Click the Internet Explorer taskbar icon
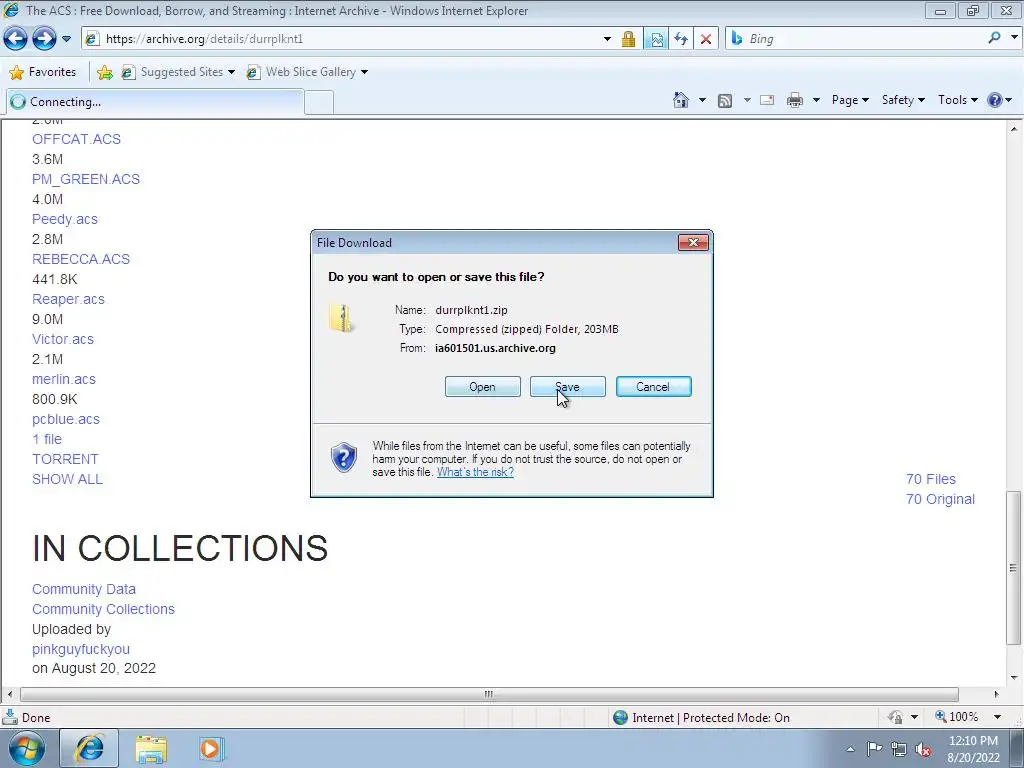Image resolution: width=1024 pixels, height=768 pixels. (89, 749)
